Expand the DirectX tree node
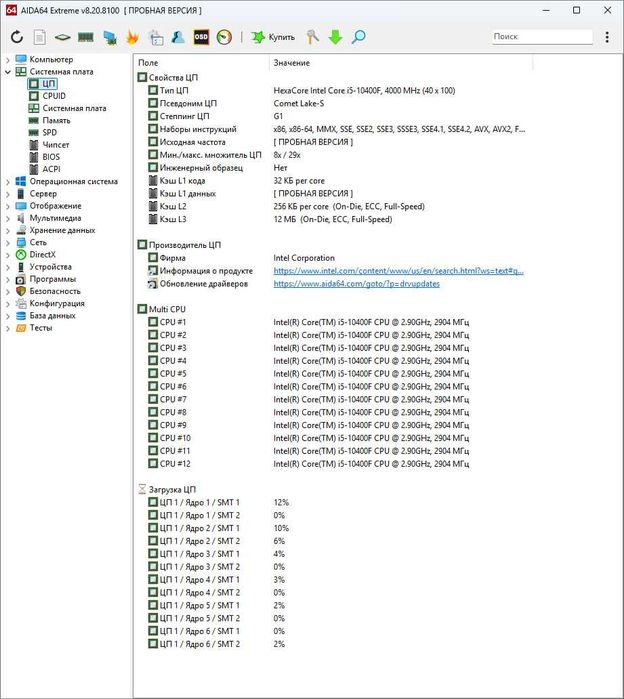624x699 pixels. click(8, 255)
